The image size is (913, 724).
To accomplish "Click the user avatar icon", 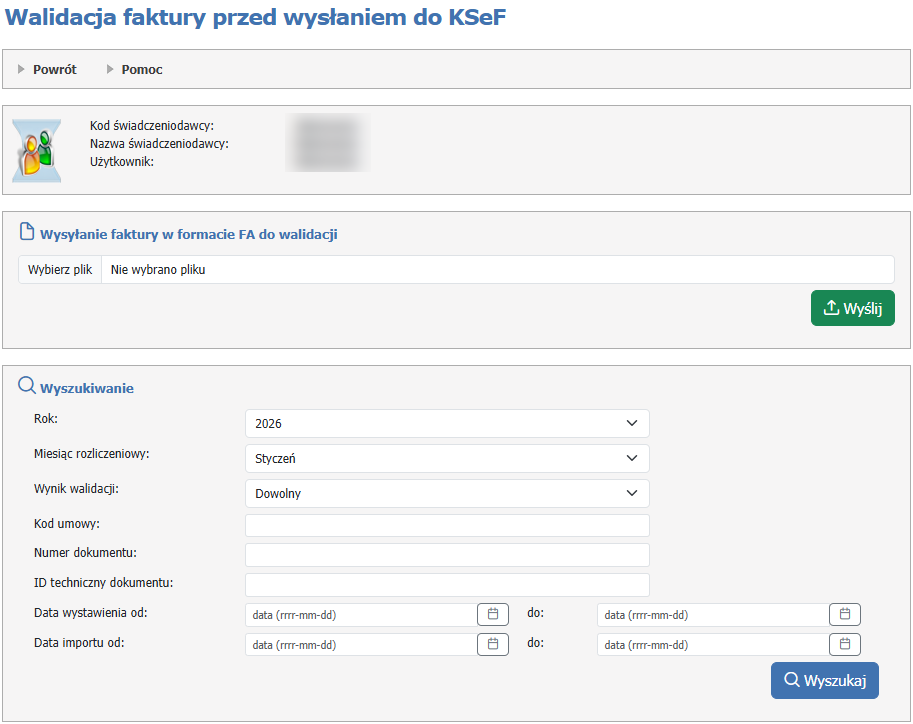I will pos(37,151).
